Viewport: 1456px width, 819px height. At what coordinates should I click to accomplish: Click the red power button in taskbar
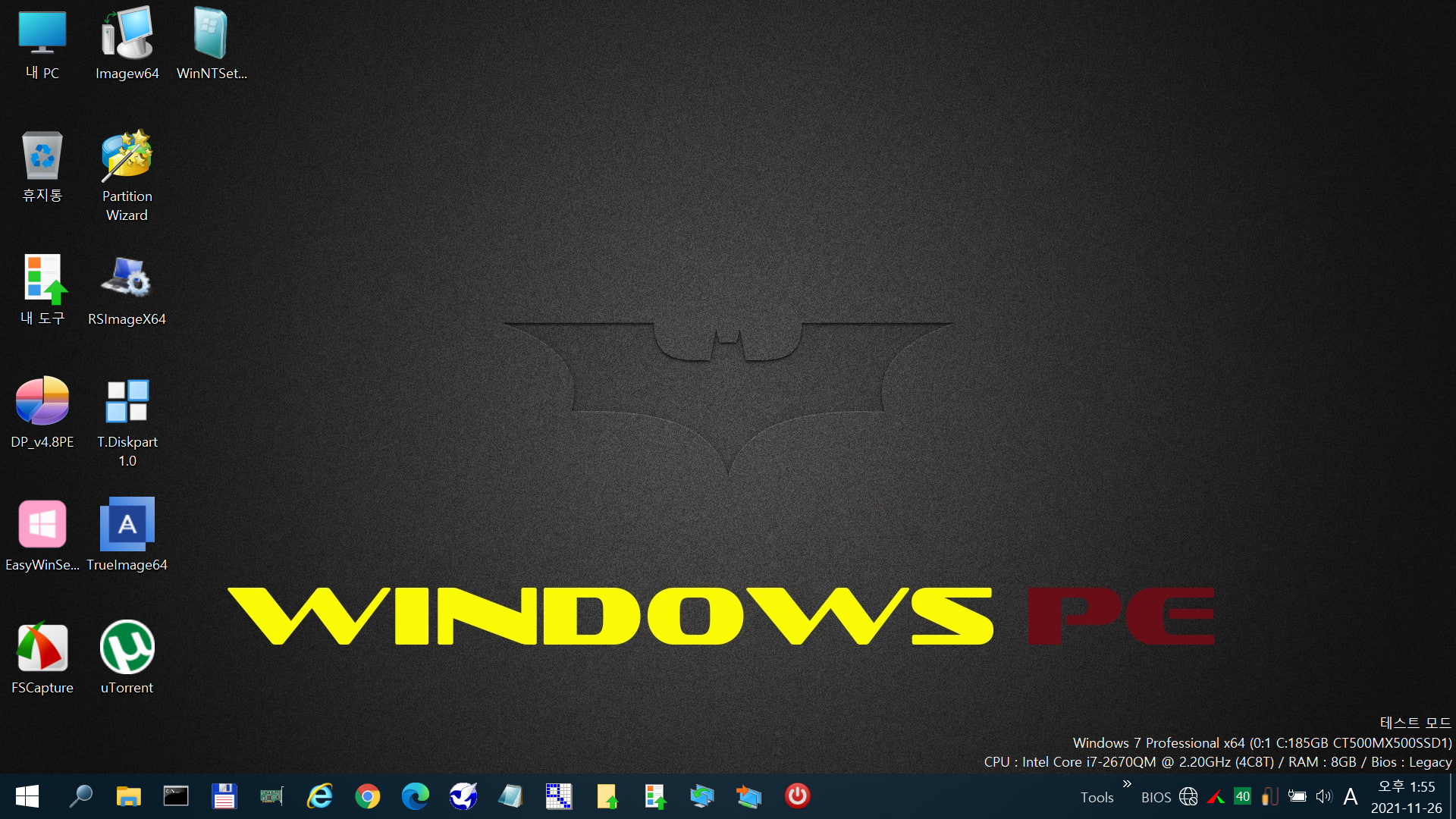[797, 796]
